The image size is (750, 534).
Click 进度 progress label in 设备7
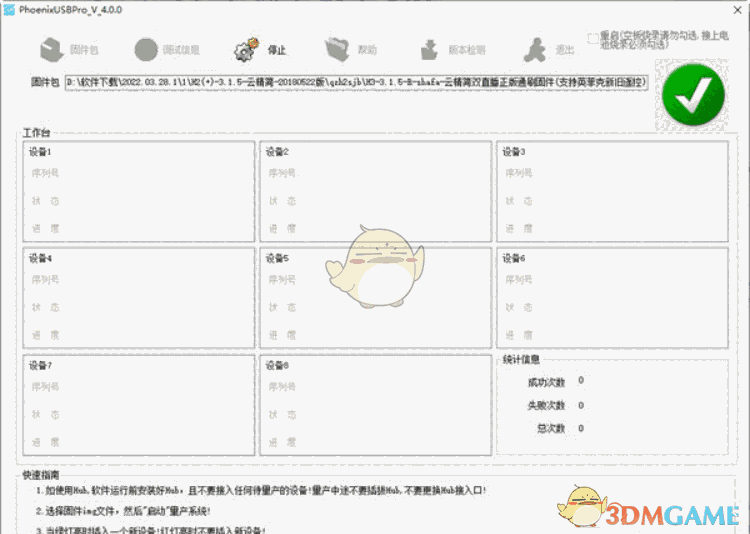click(45, 443)
